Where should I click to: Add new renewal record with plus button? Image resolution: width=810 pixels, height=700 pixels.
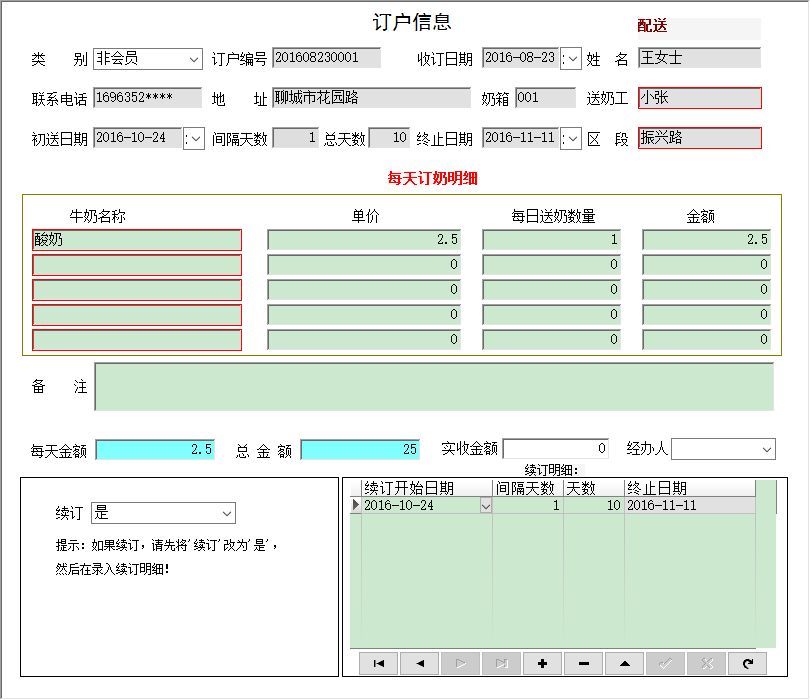tap(542, 663)
